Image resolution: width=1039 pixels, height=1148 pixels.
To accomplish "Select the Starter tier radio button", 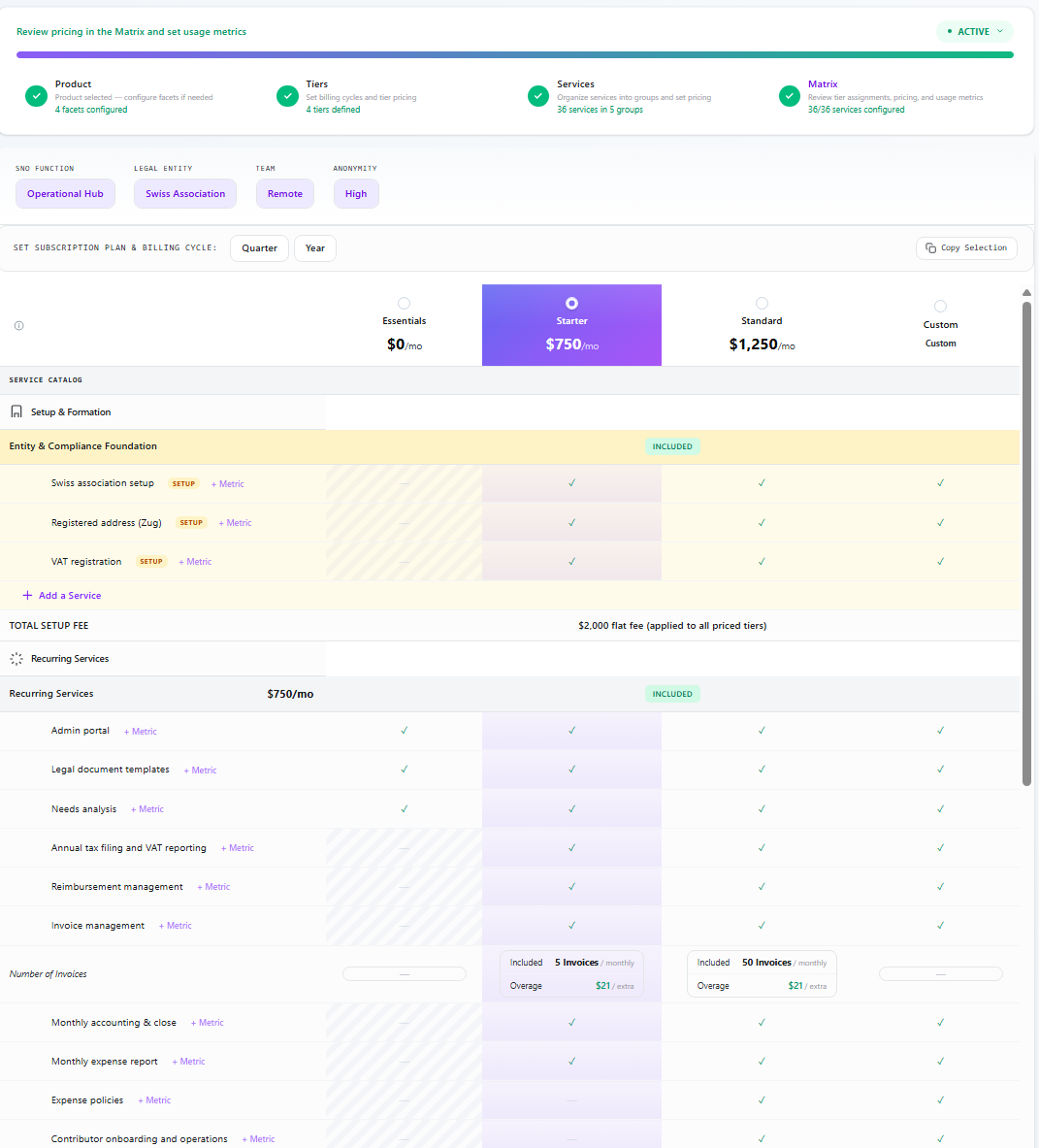I will [x=572, y=303].
